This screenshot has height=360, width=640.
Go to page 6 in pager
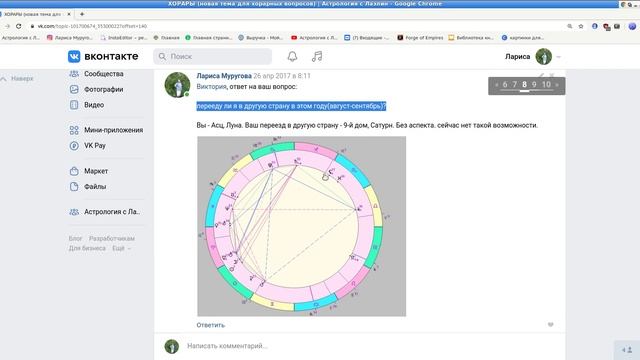[505, 84]
